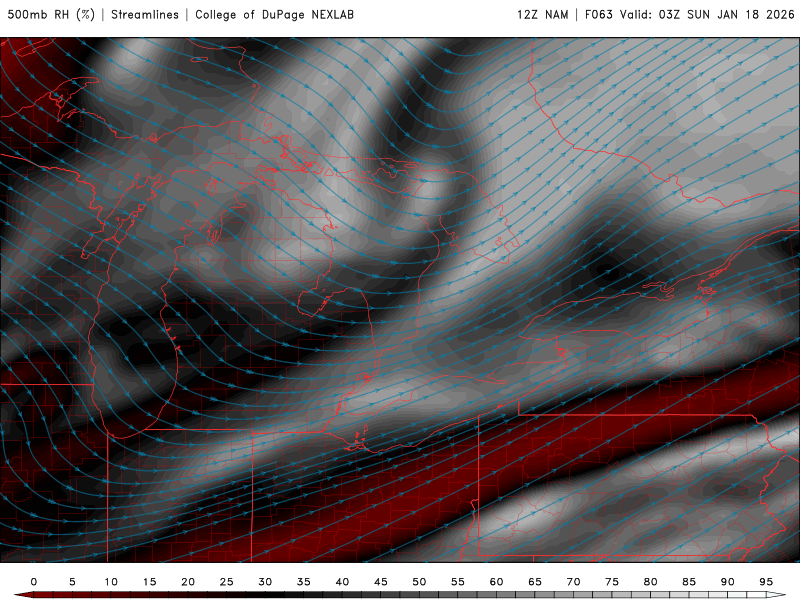The image size is (800, 600).
Task: Click the 95 label on the color scale
Action: [766, 582]
